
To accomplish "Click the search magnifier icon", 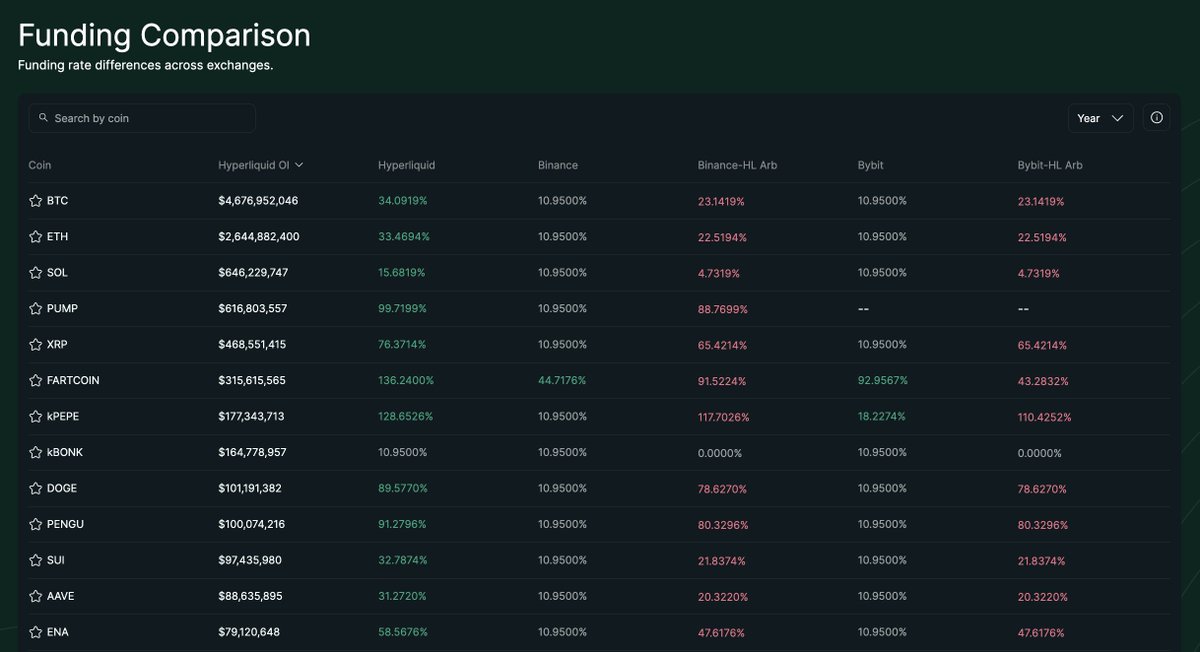I will tap(43, 118).
